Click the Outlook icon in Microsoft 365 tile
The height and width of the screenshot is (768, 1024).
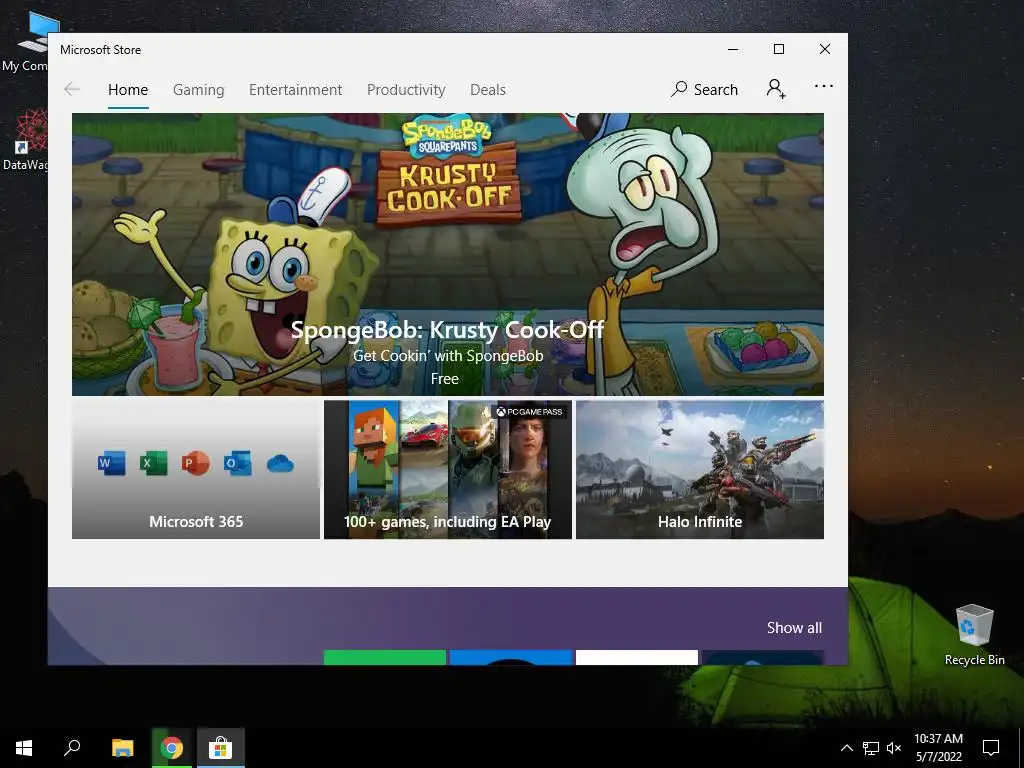(237, 463)
